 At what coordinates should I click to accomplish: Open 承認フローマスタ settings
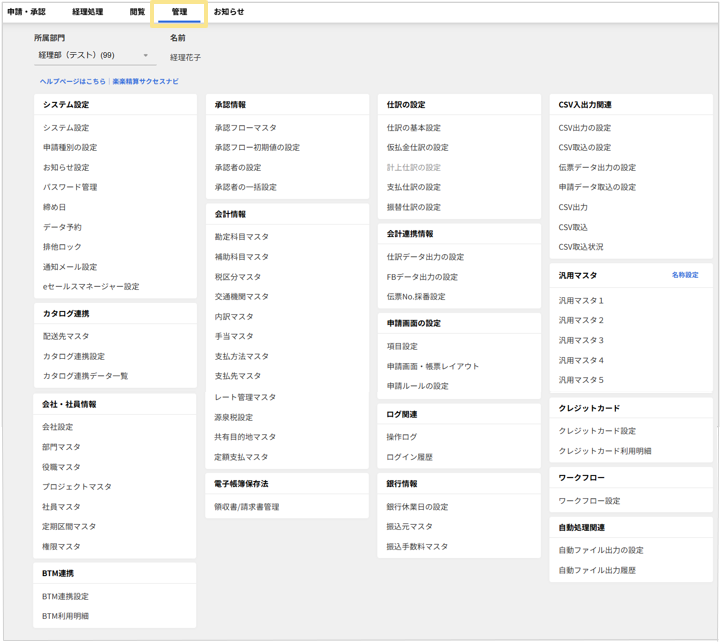245,128
